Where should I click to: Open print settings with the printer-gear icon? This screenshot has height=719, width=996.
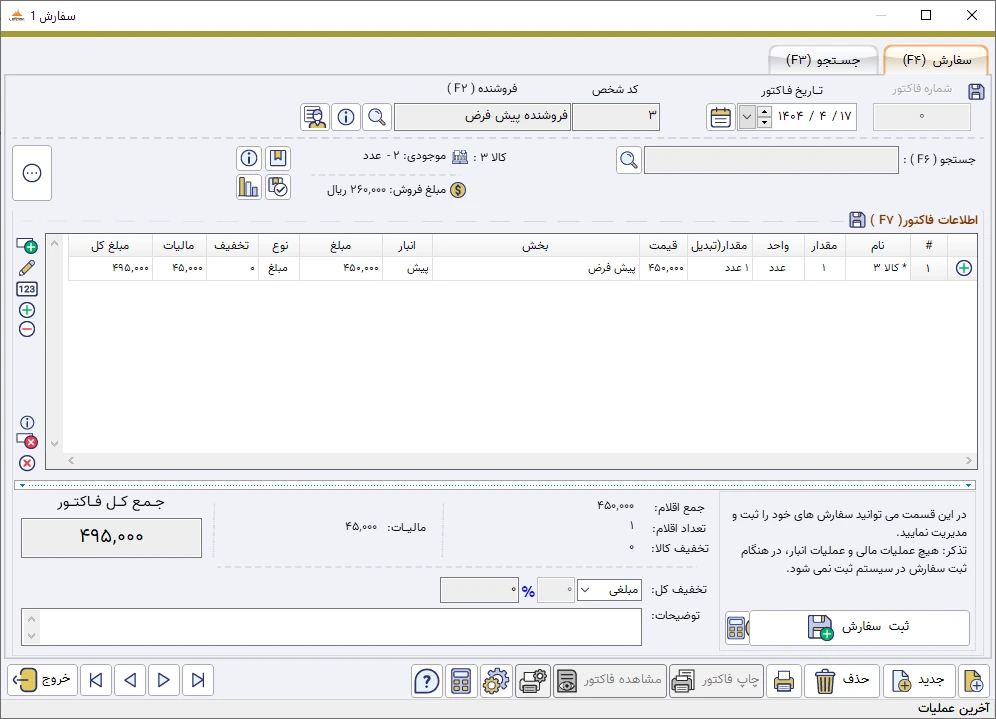pyautogui.click(x=533, y=681)
